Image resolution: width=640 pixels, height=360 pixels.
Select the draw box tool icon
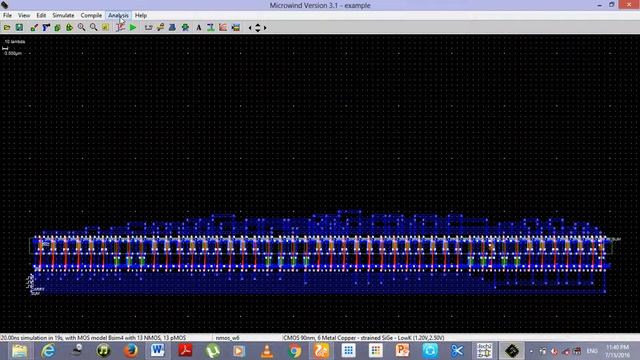34,27
